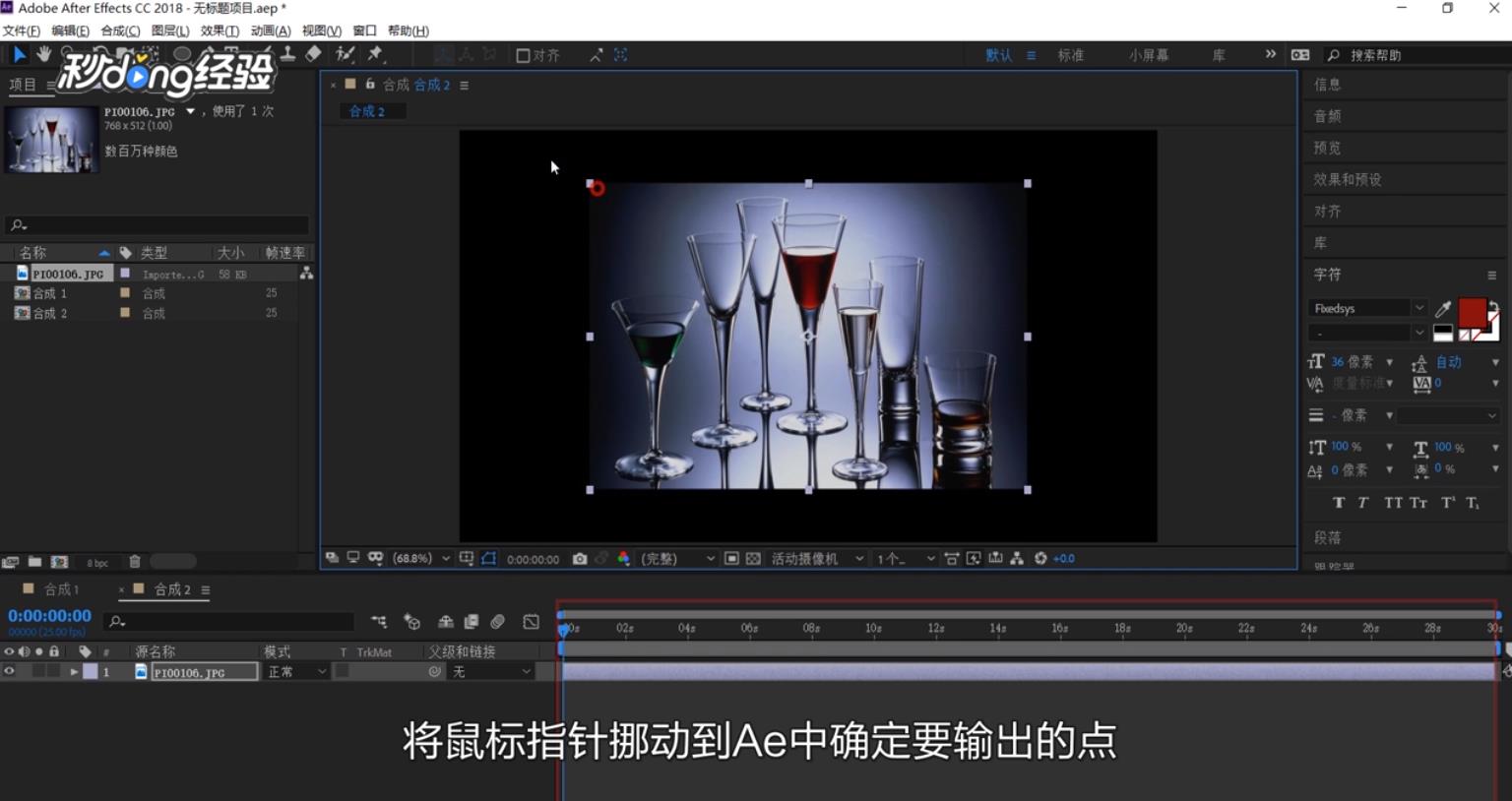Hide PI00106.JPG layer with eye toggle
1512x801 pixels.
9,671
